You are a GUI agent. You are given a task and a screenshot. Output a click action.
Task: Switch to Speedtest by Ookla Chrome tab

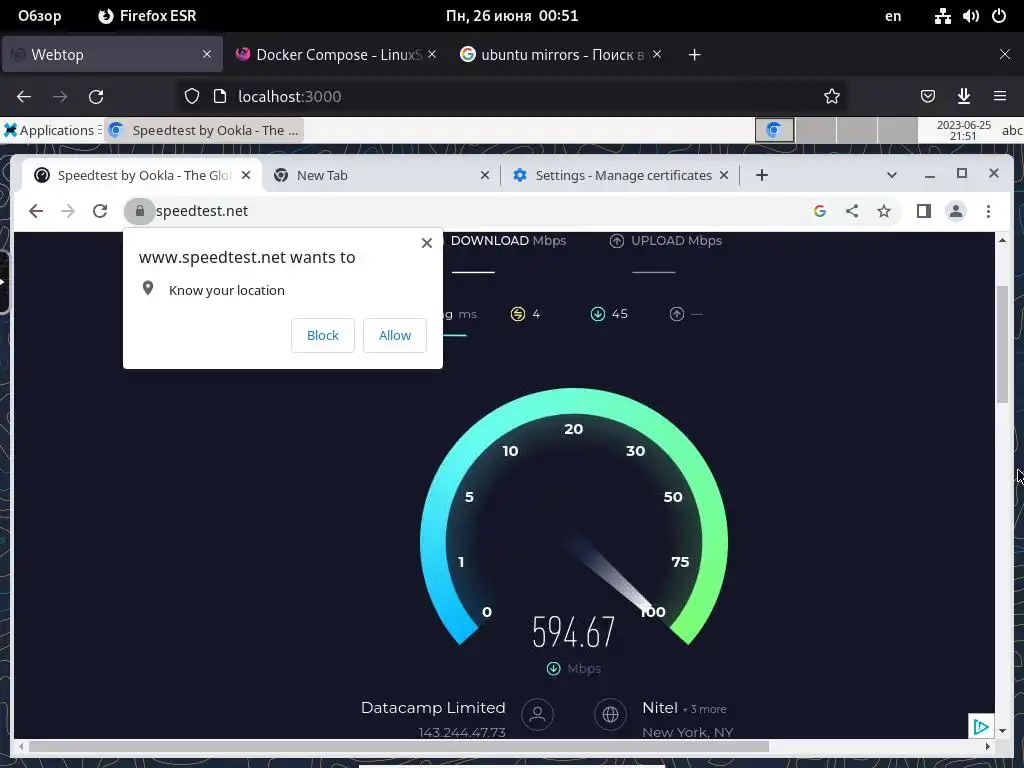pyautogui.click(x=142, y=175)
